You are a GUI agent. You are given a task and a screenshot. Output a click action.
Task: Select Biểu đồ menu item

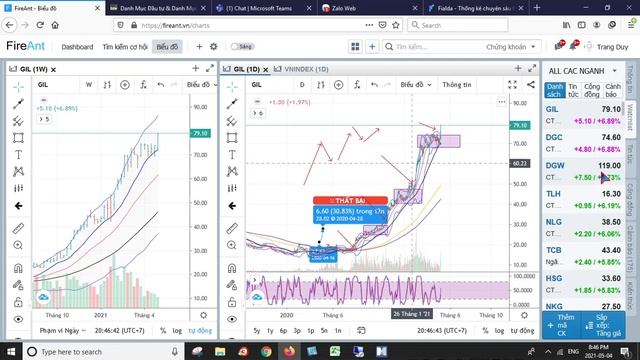click(167, 47)
